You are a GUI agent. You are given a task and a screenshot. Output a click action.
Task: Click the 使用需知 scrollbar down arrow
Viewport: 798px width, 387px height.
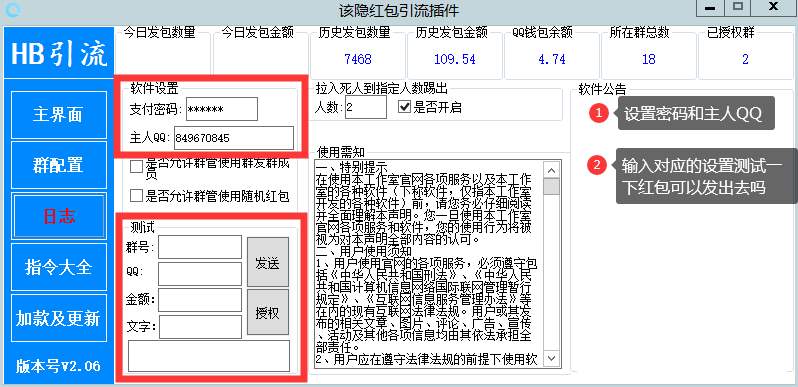pyautogui.click(x=552, y=358)
